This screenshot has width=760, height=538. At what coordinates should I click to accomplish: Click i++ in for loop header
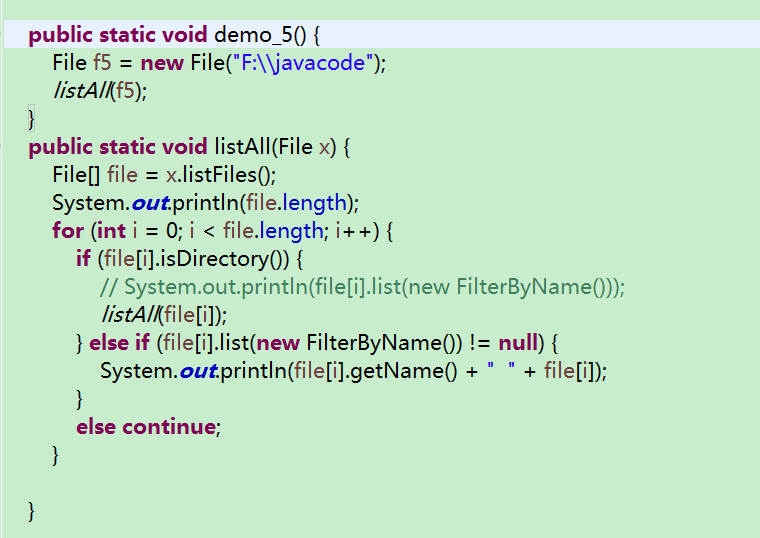tap(353, 231)
